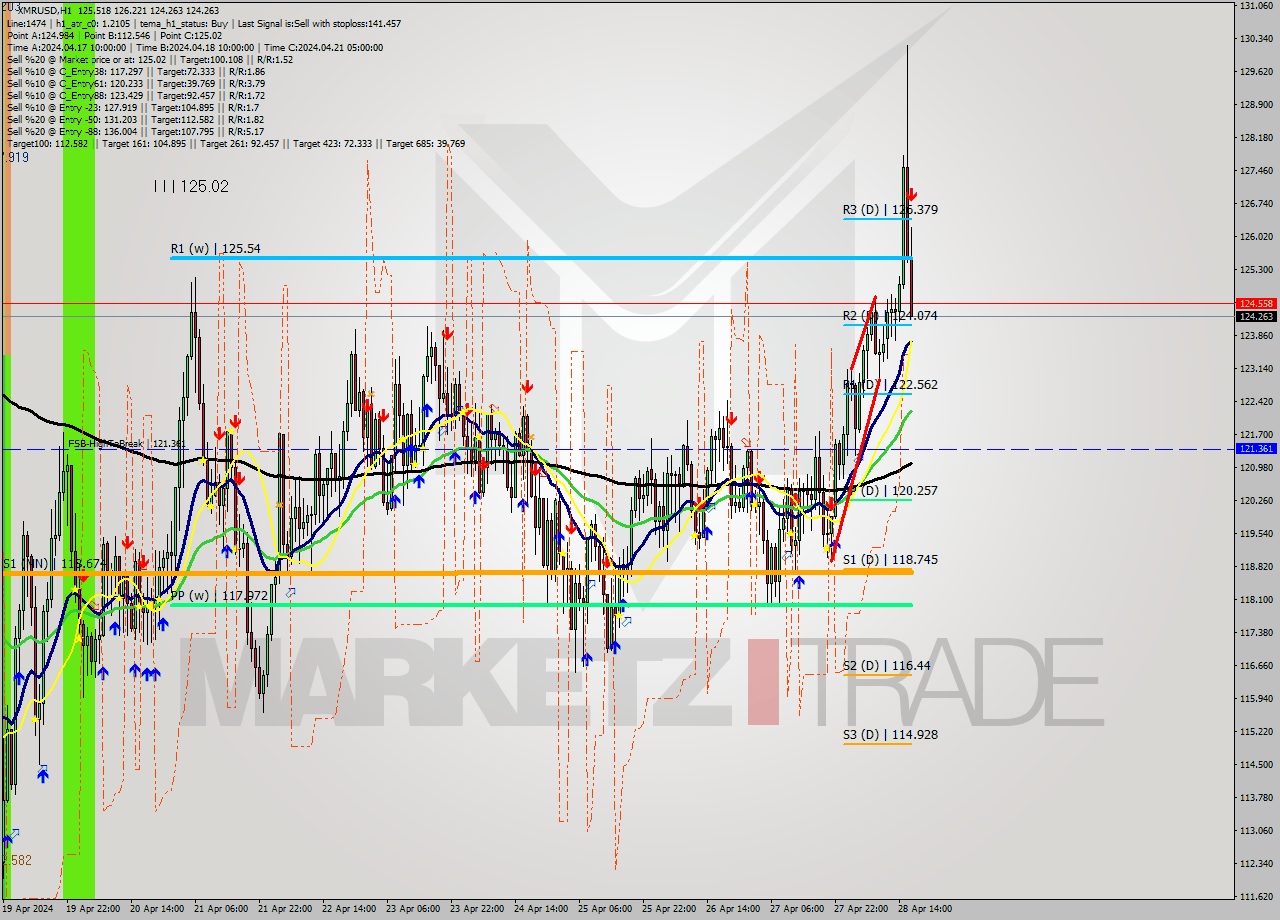Select the 'Sell %10 @ C_Entry88: 123.429' line
This screenshot has height=920, width=1280.
pos(136,95)
